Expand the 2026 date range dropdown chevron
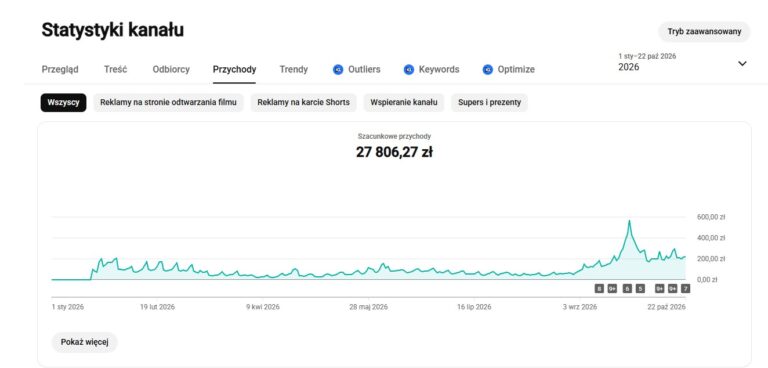This screenshot has height=368, width=768. coord(742,63)
